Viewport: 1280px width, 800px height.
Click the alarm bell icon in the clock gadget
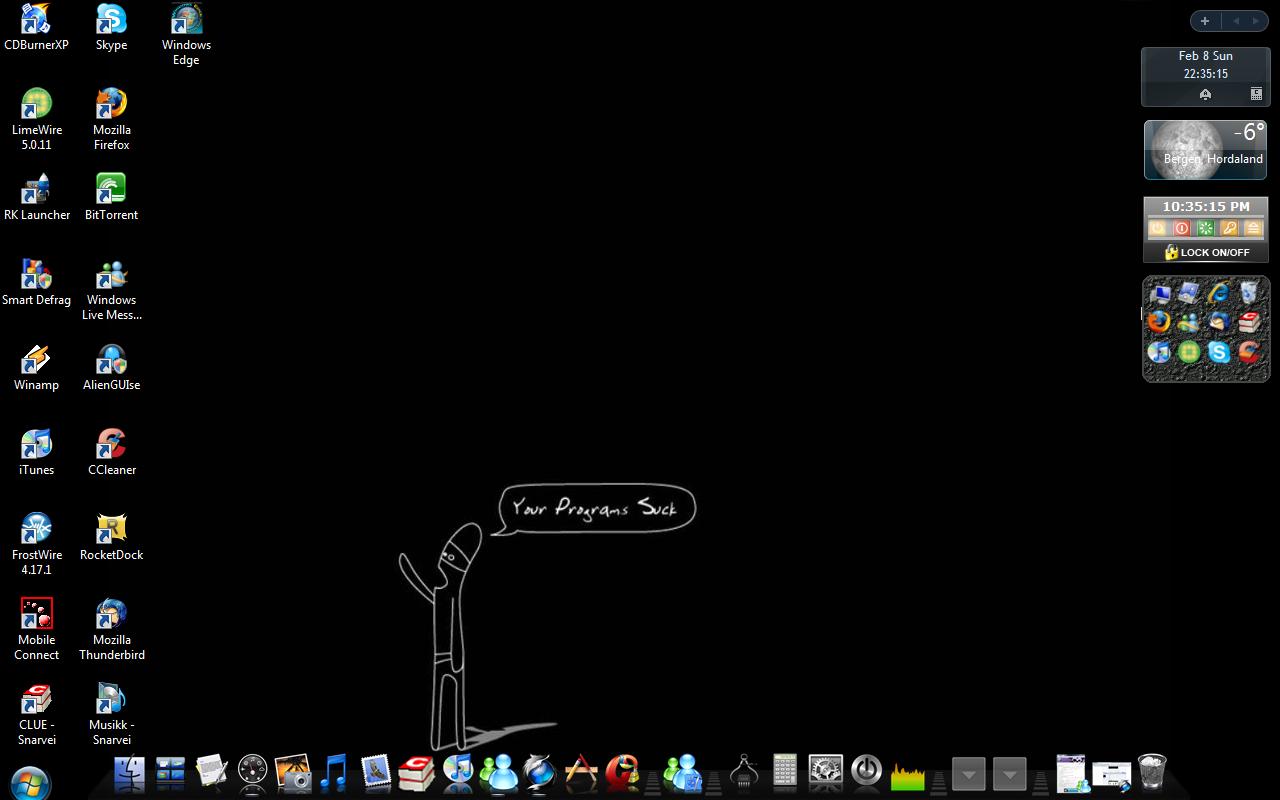pos(1205,94)
